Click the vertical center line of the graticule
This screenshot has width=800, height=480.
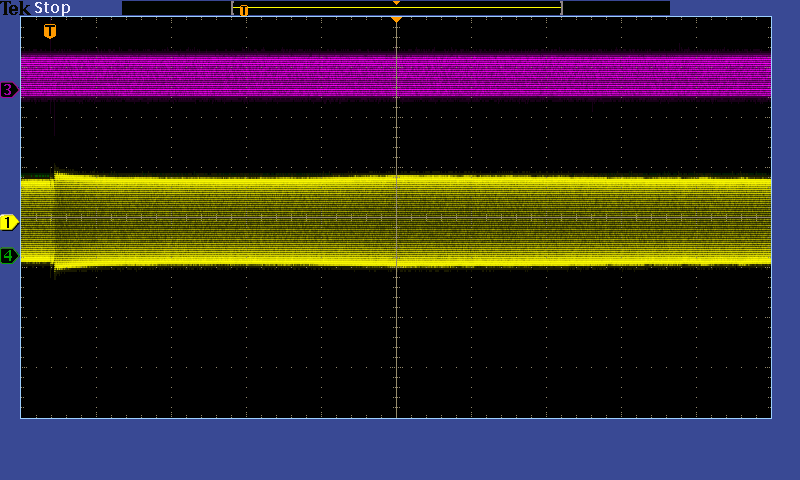point(397,340)
